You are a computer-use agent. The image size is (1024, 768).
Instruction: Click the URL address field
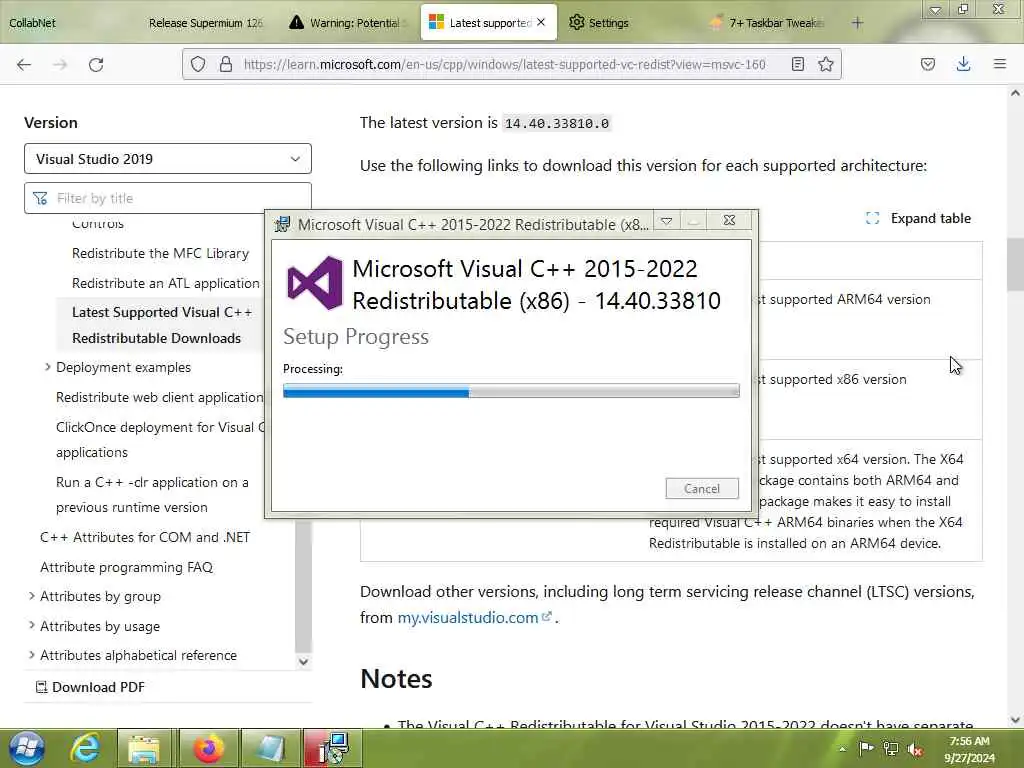(504, 64)
